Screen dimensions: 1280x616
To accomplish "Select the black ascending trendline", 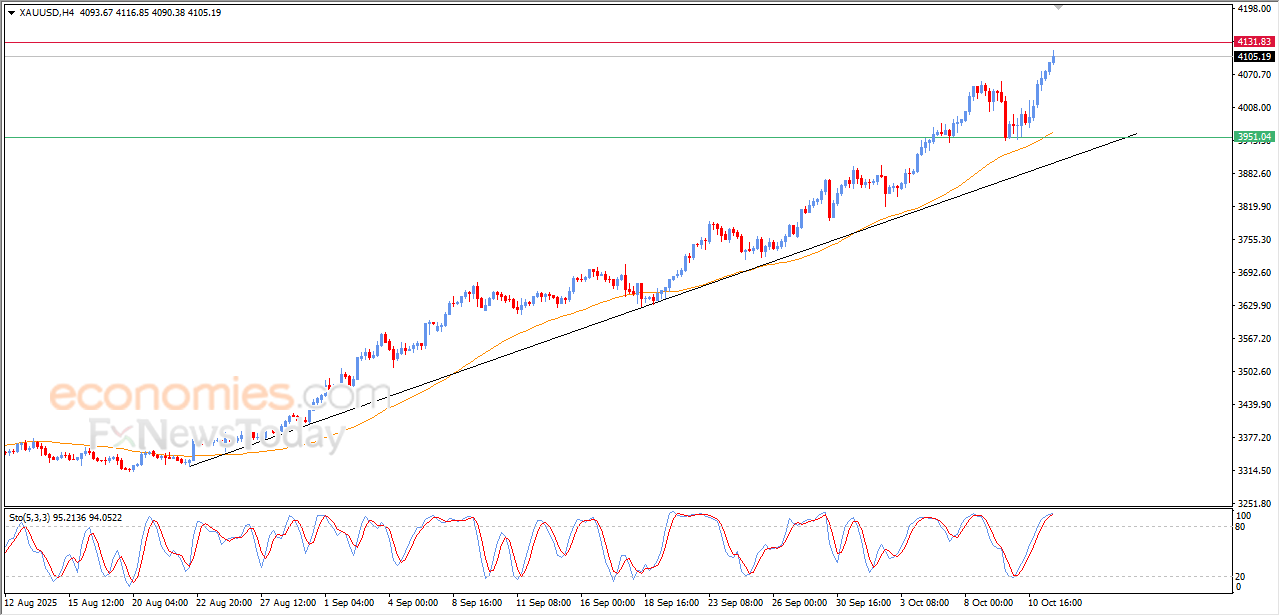I will (662, 298).
